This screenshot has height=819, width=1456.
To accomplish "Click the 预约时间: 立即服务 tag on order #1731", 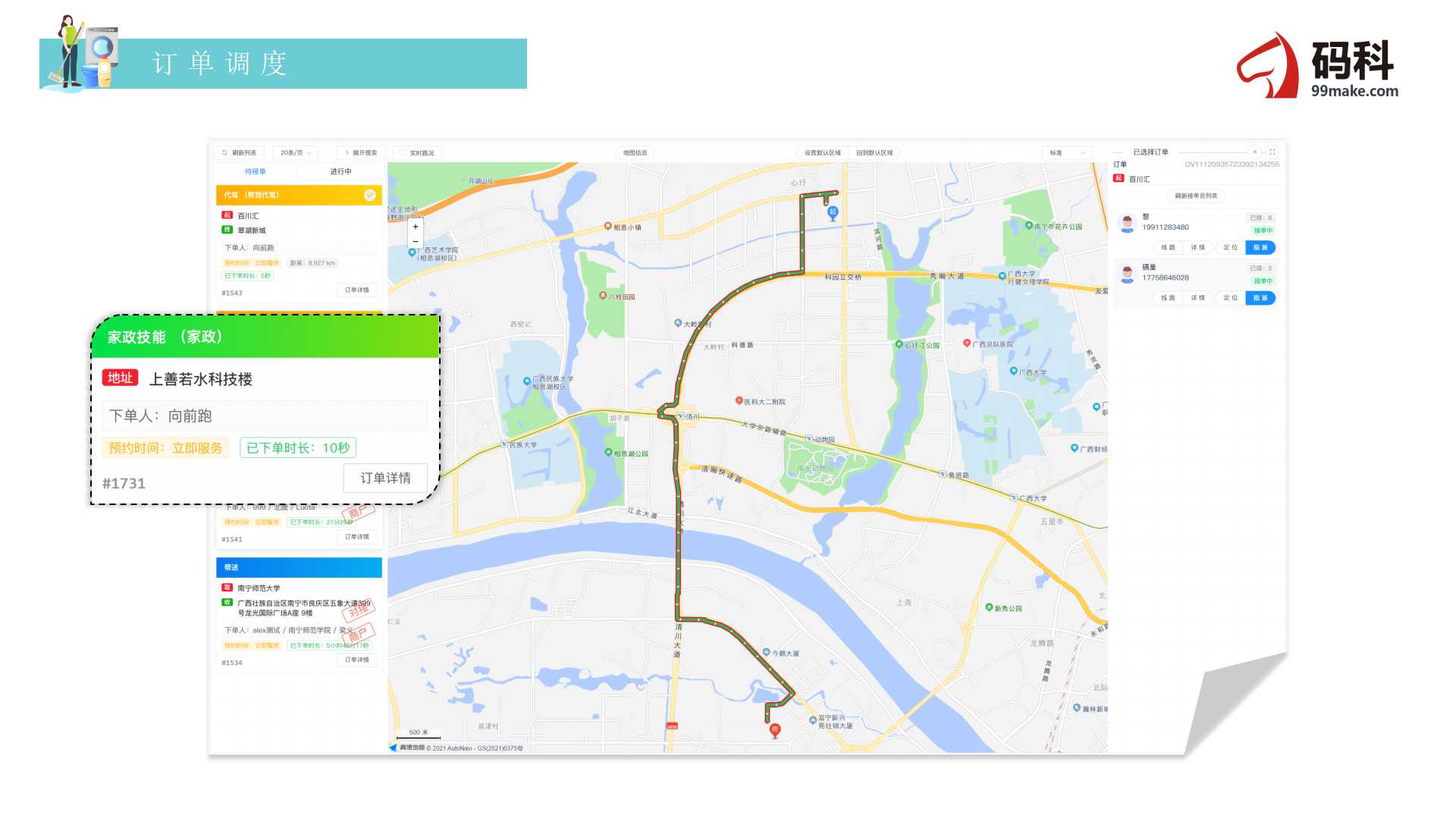I will click(165, 447).
